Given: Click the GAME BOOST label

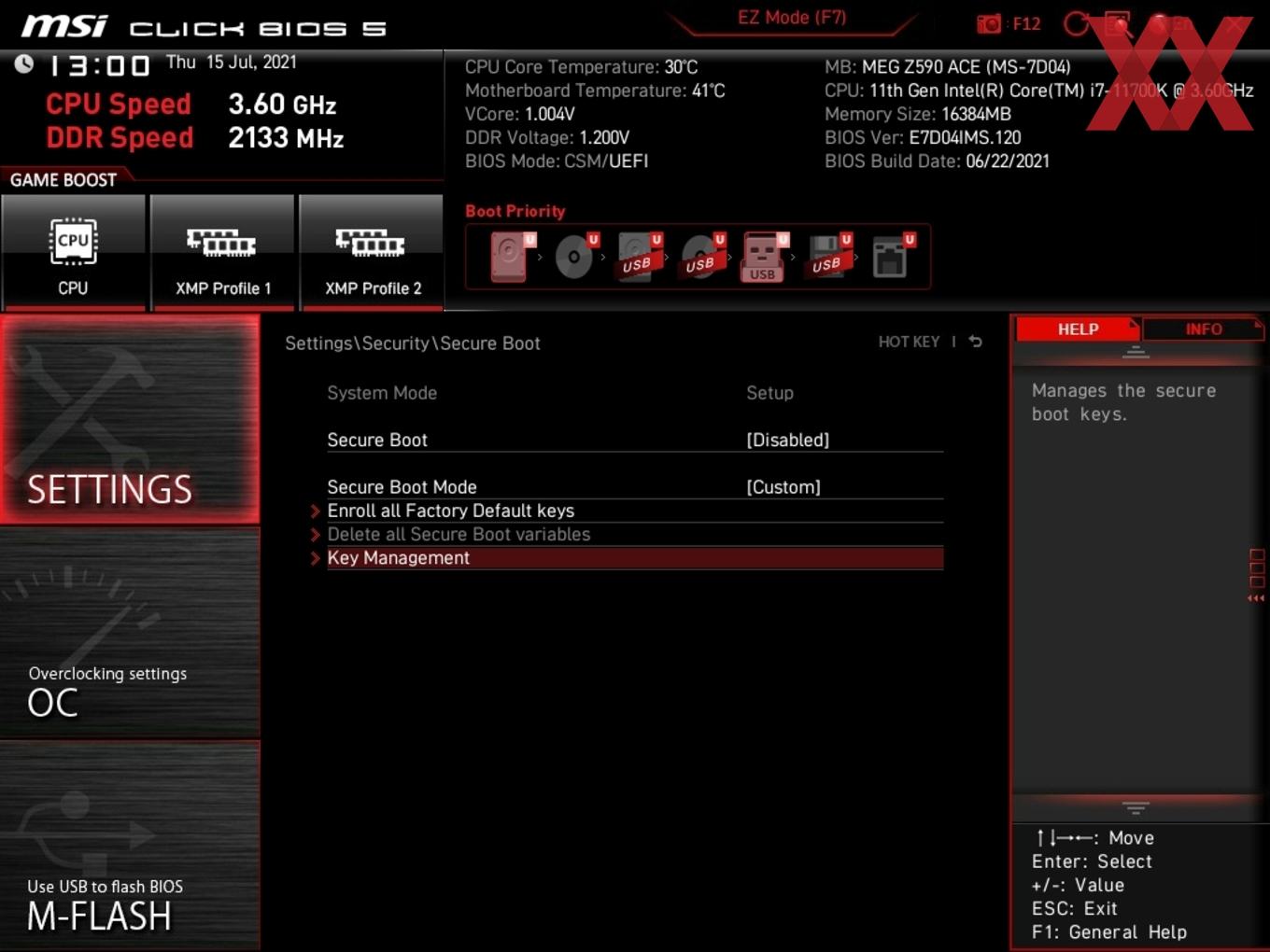Looking at the screenshot, I should click(x=63, y=180).
